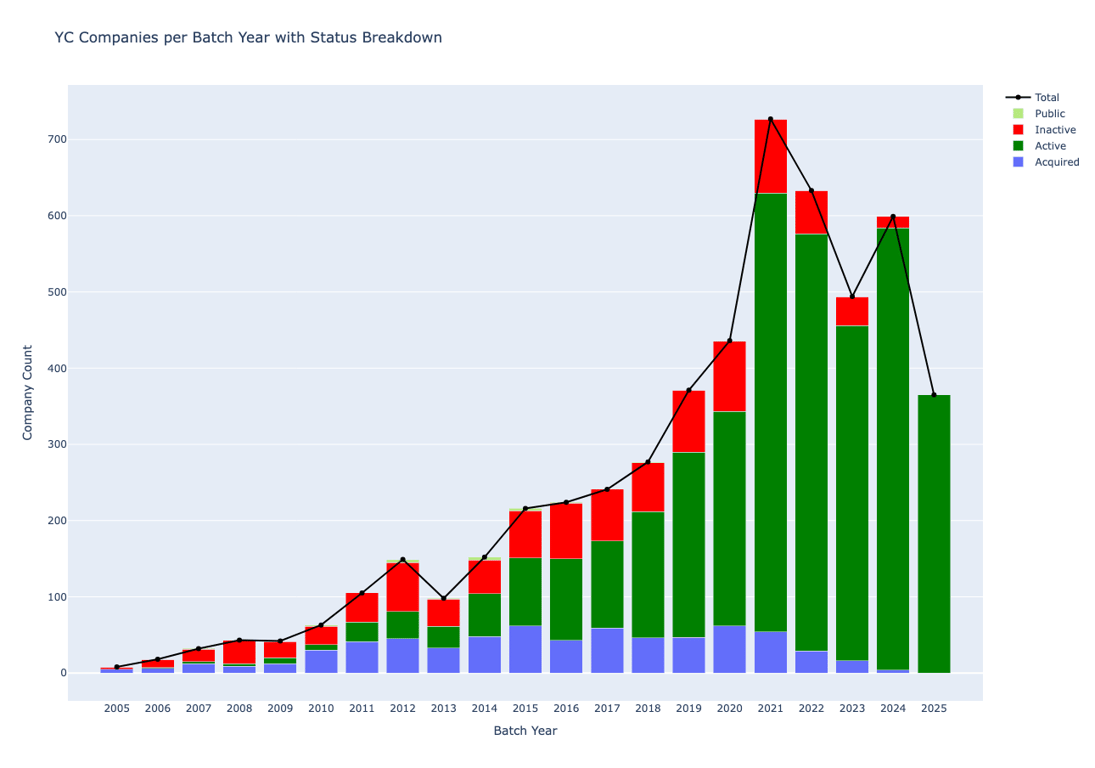Click the Total line marker at 2021 peak

coord(770,119)
